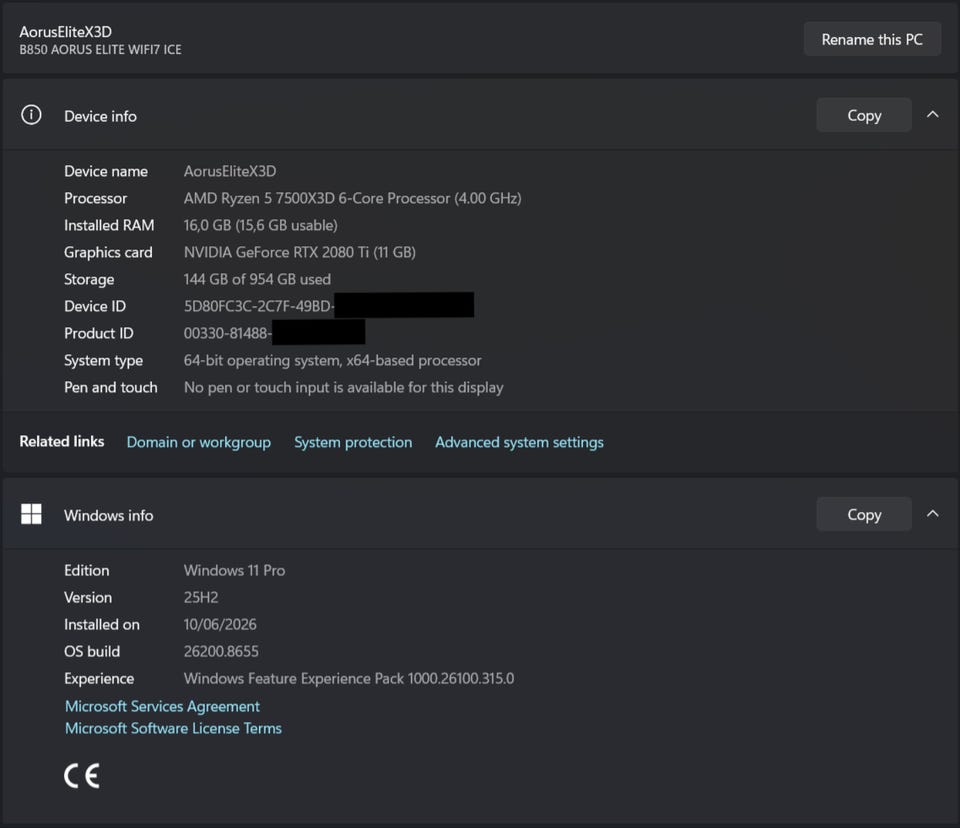Select the Windows 11 Pro edition value
The height and width of the screenshot is (828, 960).
[234, 570]
